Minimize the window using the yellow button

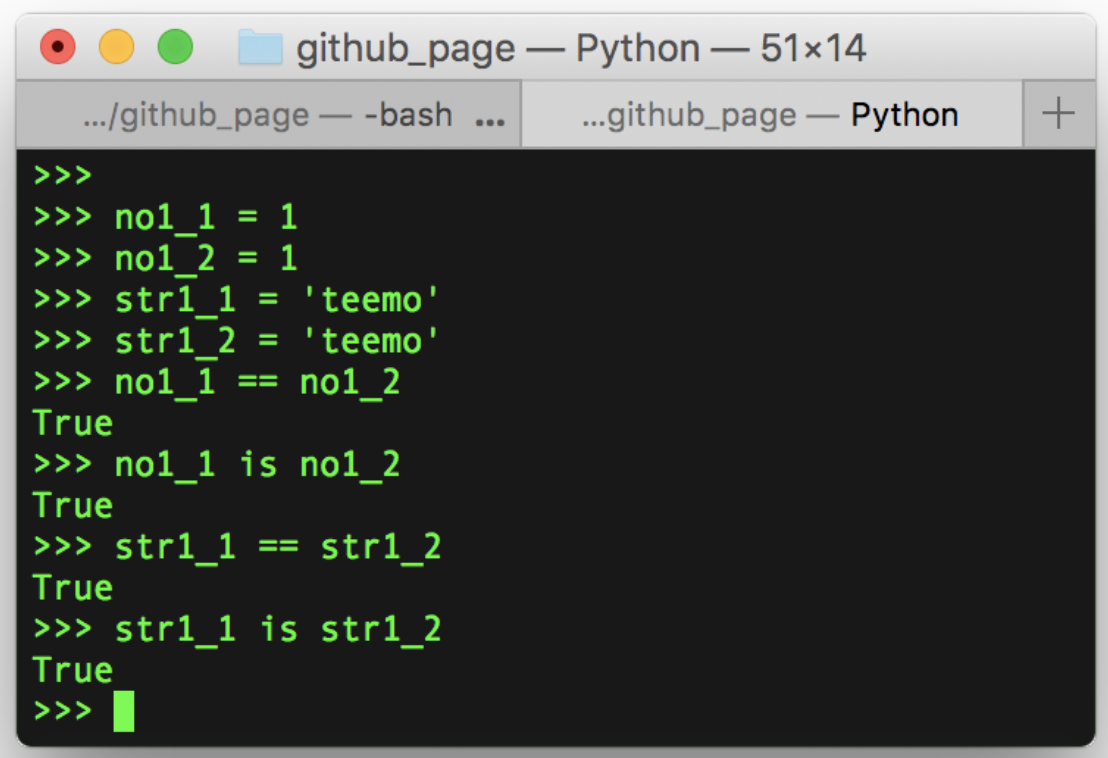pos(117,47)
